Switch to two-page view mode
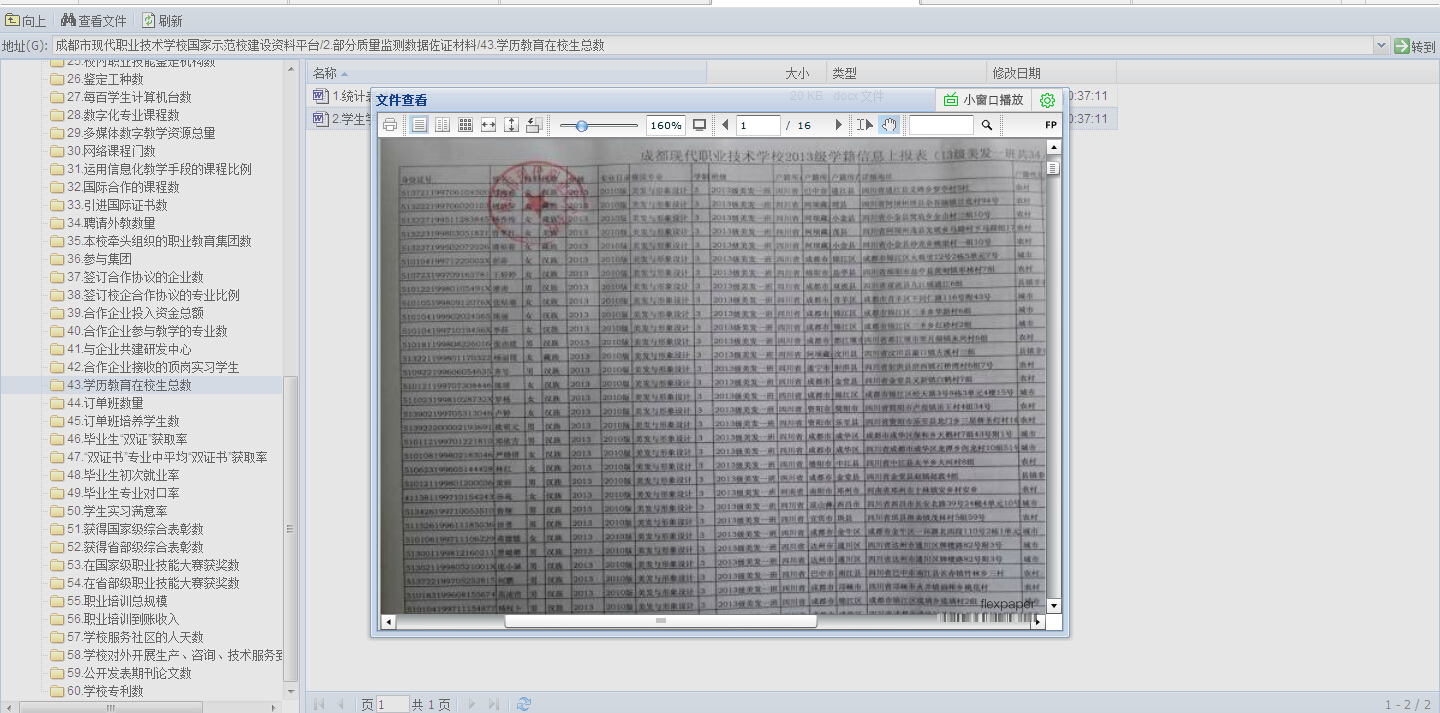This screenshot has height=713, width=1440. point(442,125)
